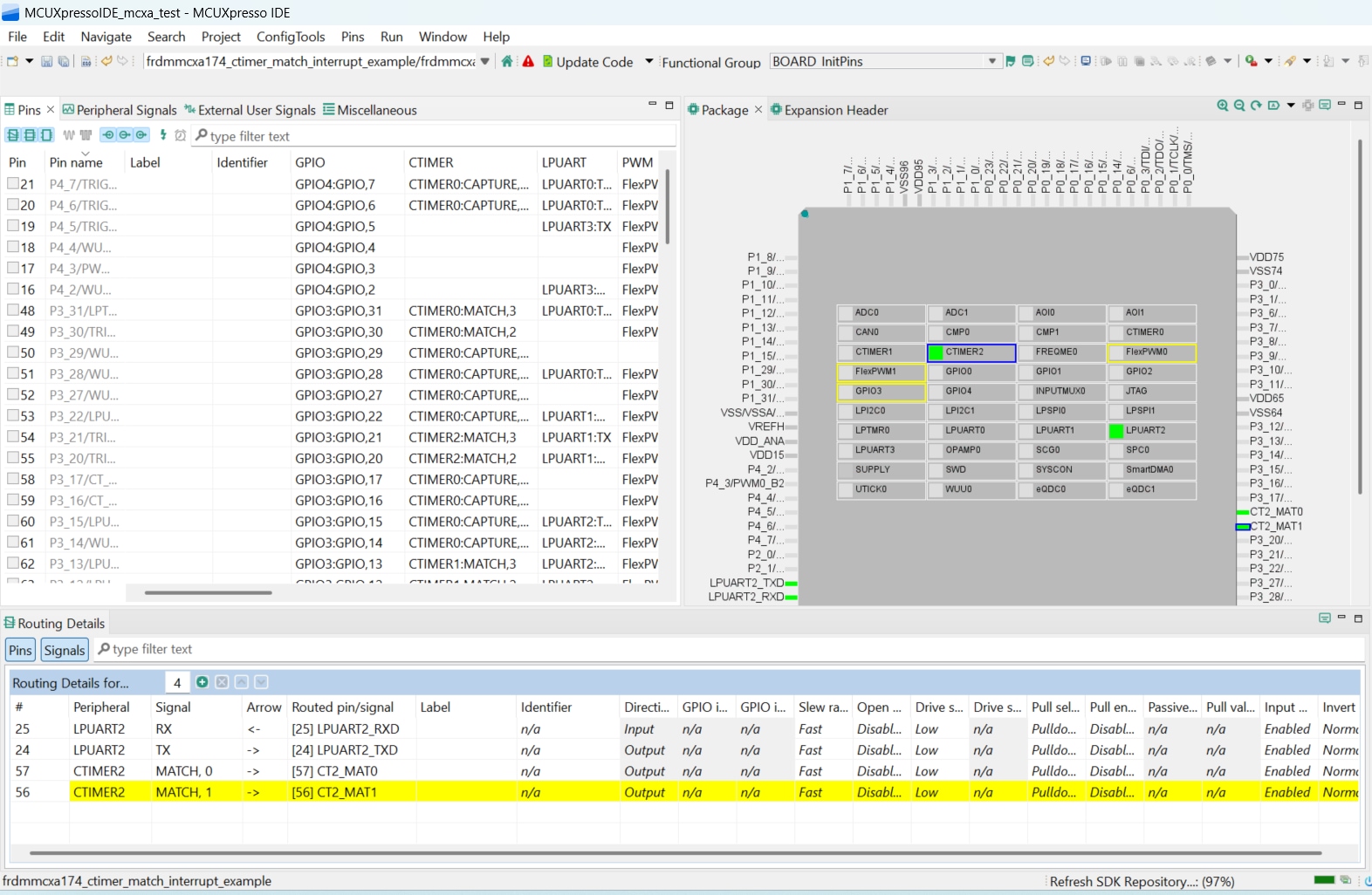Open the red warning problems icon
Image resolution: width=1372 pixels, height=895 pixels.
click(x=528, y=61)
